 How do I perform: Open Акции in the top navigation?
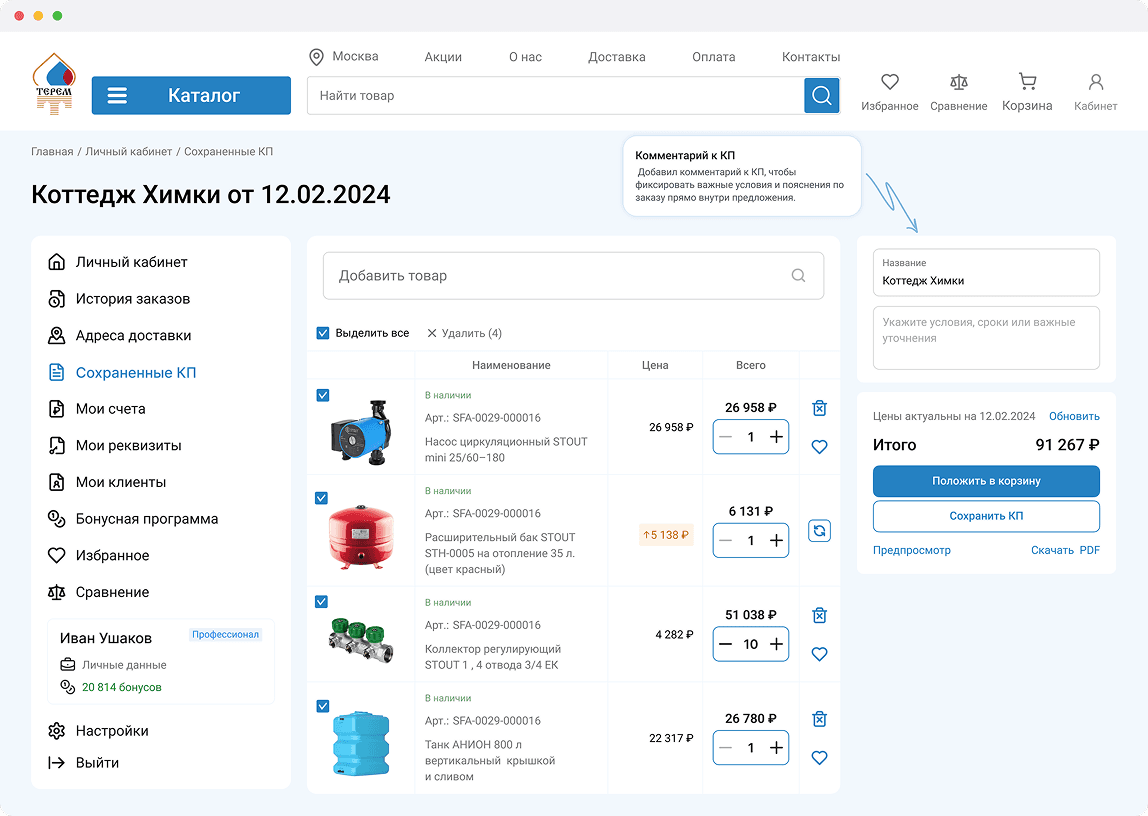pyautogui.click(x=443, y=57)
